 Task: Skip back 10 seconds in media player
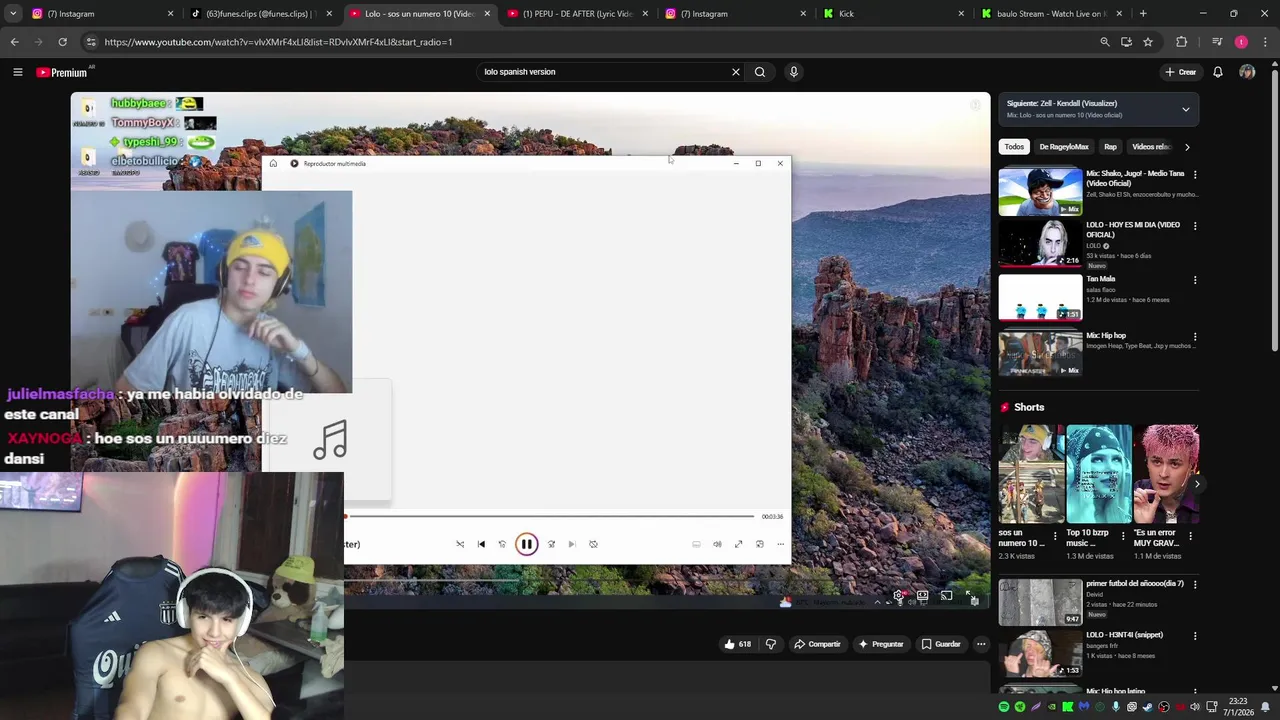click(502, 544)
